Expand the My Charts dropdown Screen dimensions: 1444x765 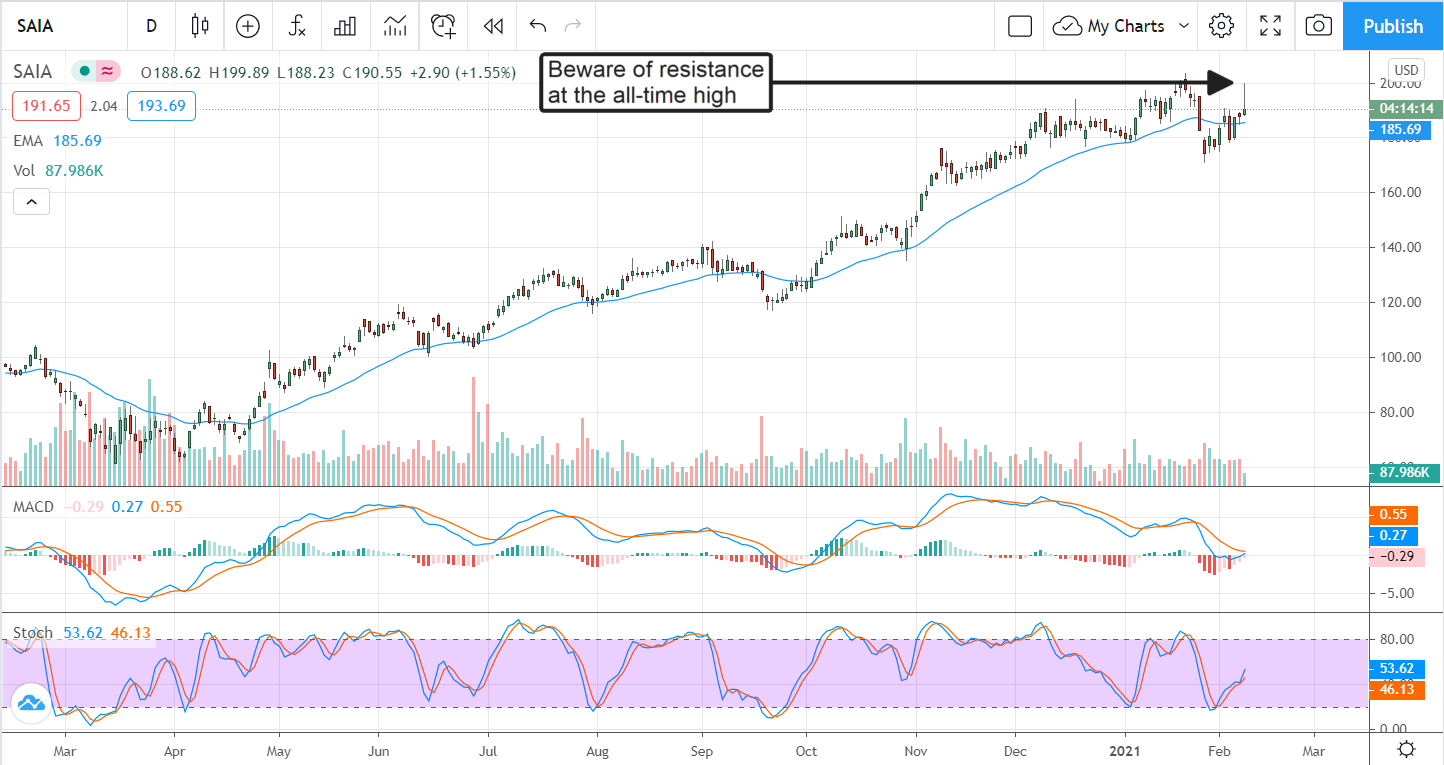pos(1185,26)
